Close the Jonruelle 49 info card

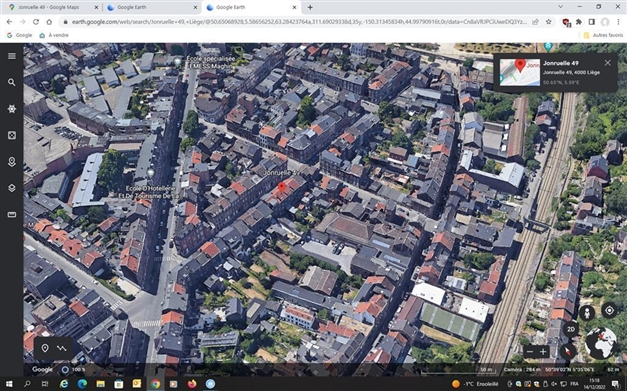608,63
